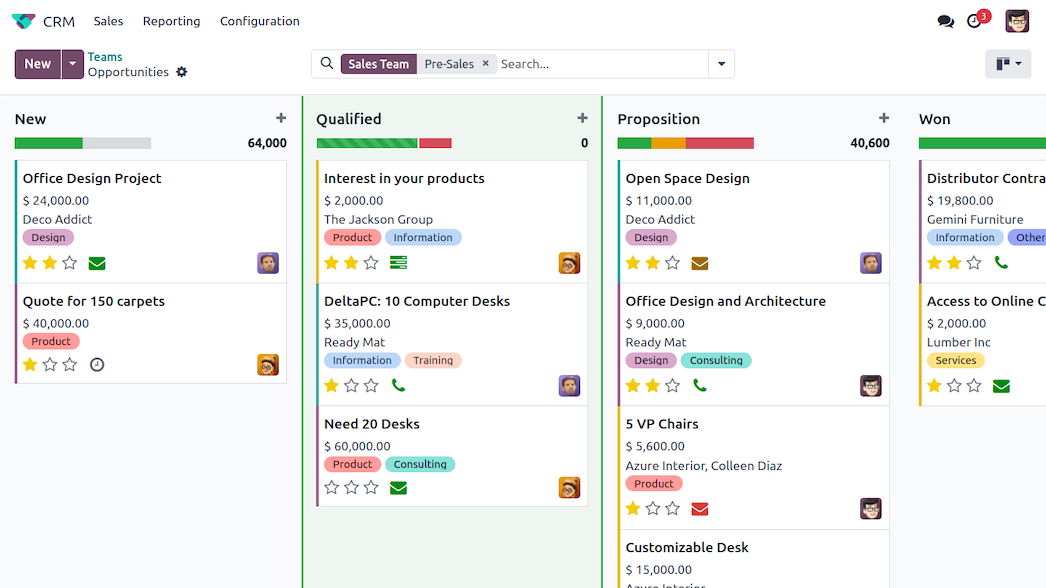The height and width of the screenshot is (588, 1046).
Task: Set second priority star on Quote for 150 carpets
Action: click(50, 364)
